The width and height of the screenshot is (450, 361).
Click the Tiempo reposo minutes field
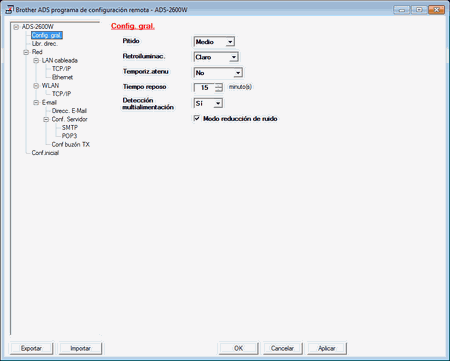click(204, 87)
